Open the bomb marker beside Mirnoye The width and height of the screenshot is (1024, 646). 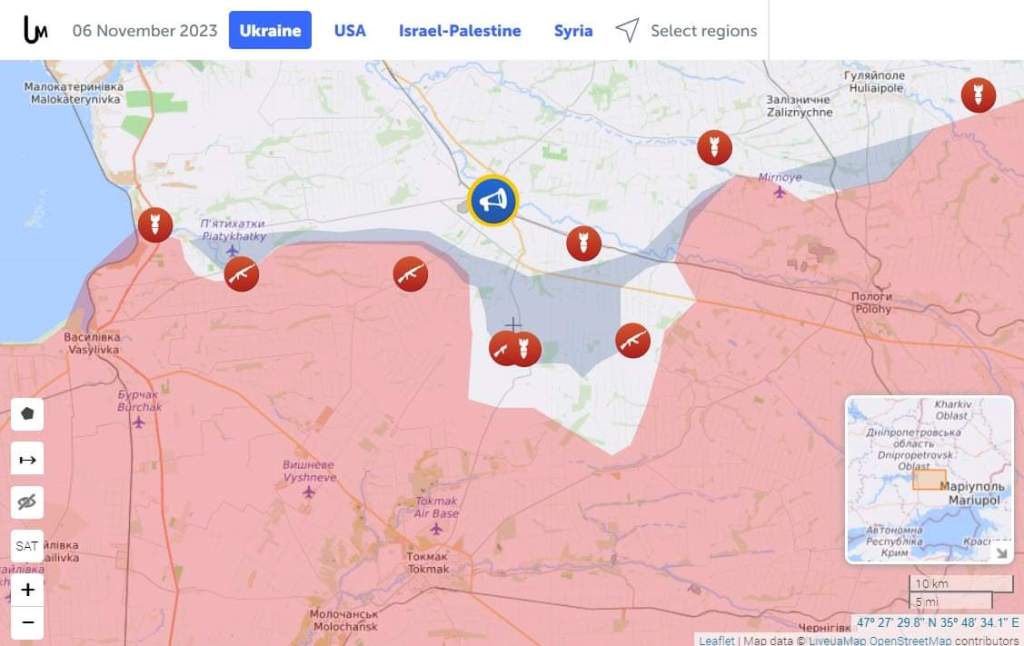click(714, 148)
